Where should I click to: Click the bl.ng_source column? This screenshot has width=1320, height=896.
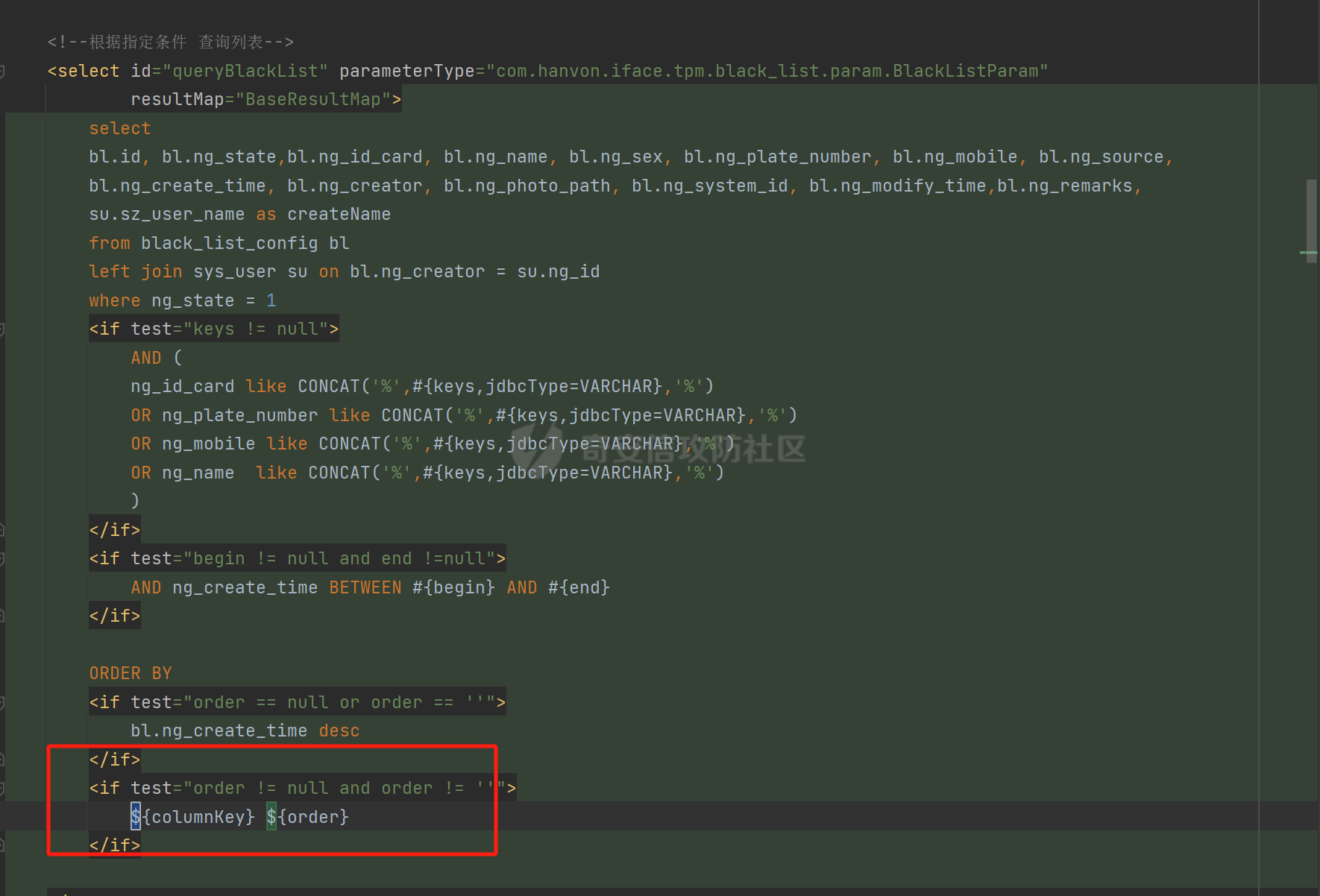click(1101, 157)
